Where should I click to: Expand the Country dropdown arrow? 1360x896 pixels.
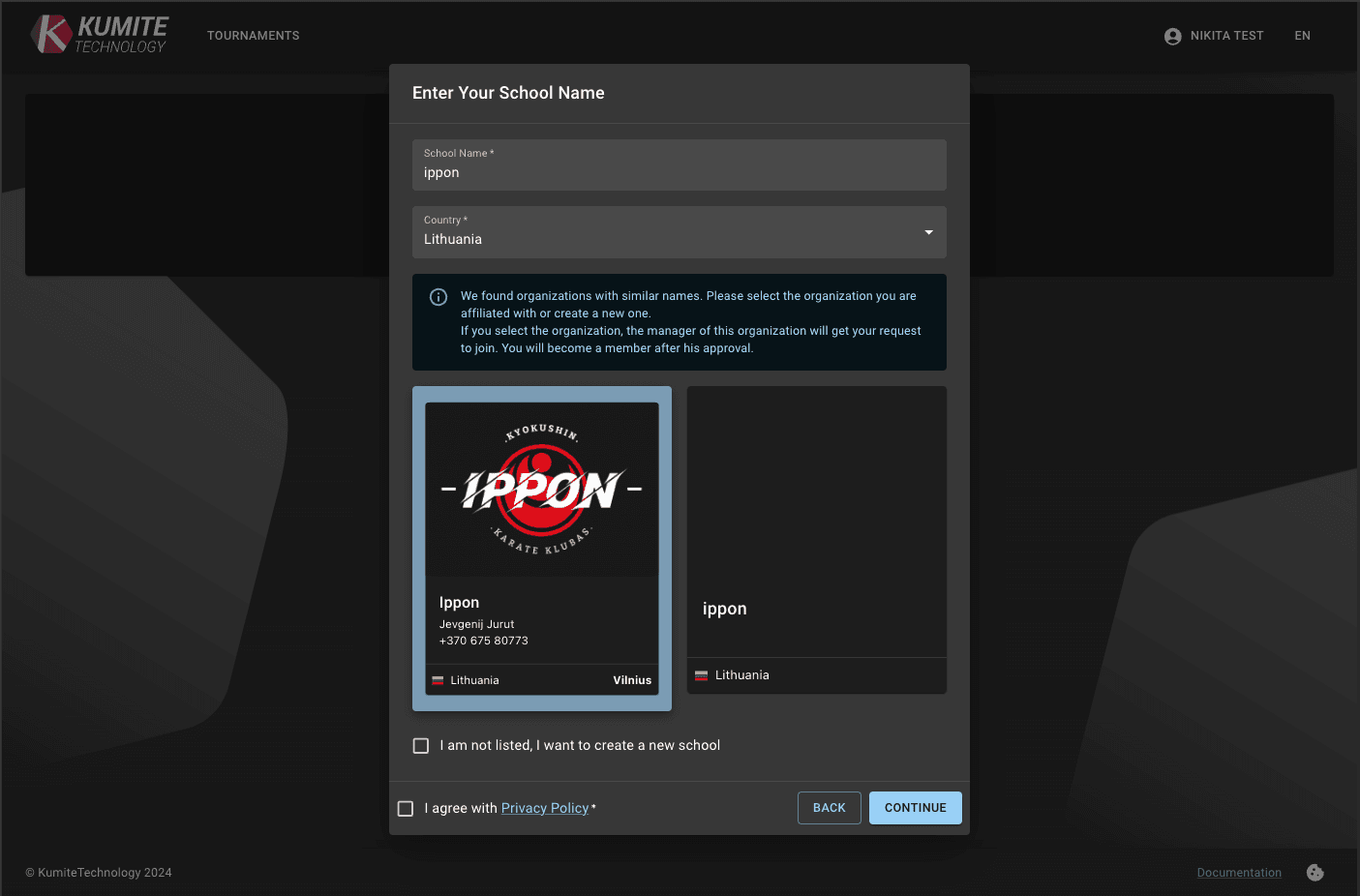(928, 232)
